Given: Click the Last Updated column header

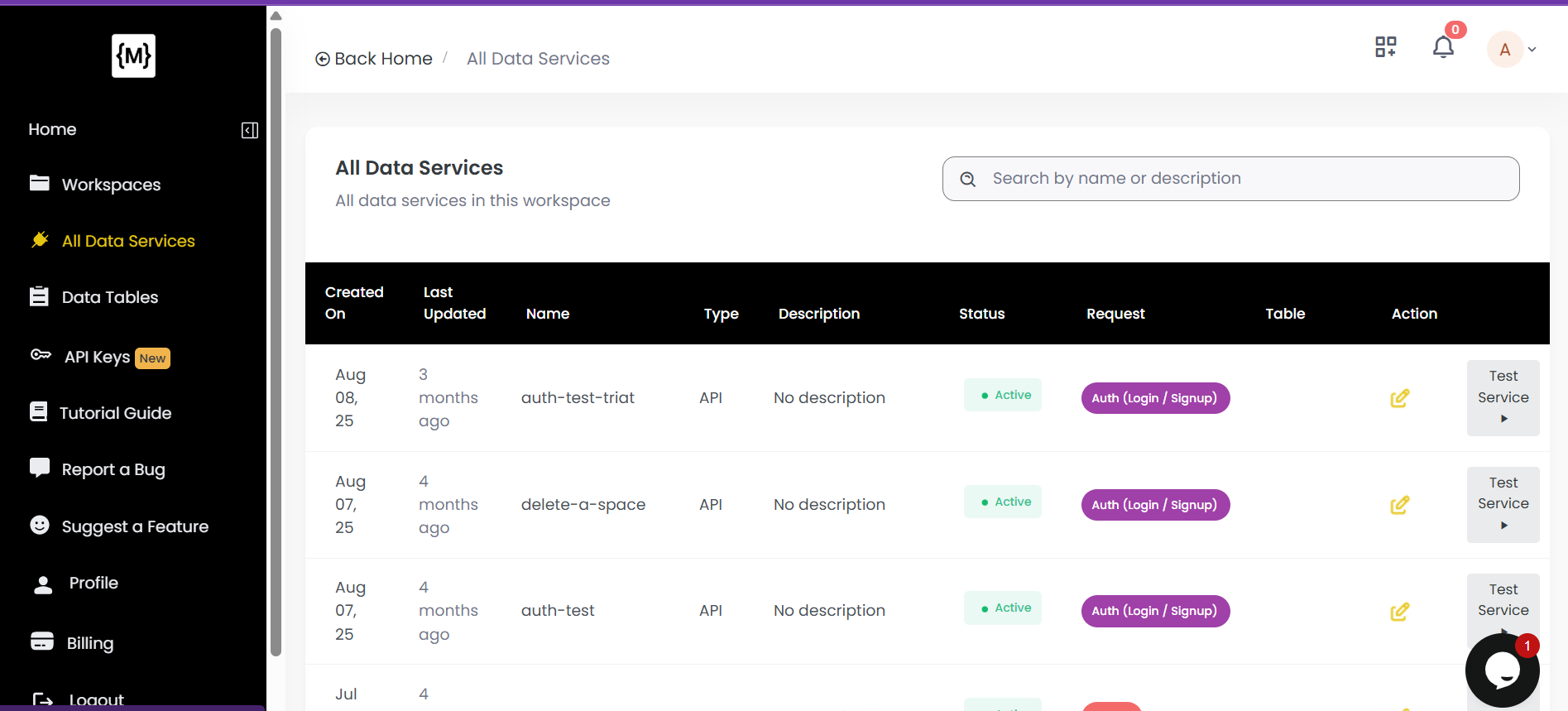Looking at the screenshot, I should tap(454, 303).
